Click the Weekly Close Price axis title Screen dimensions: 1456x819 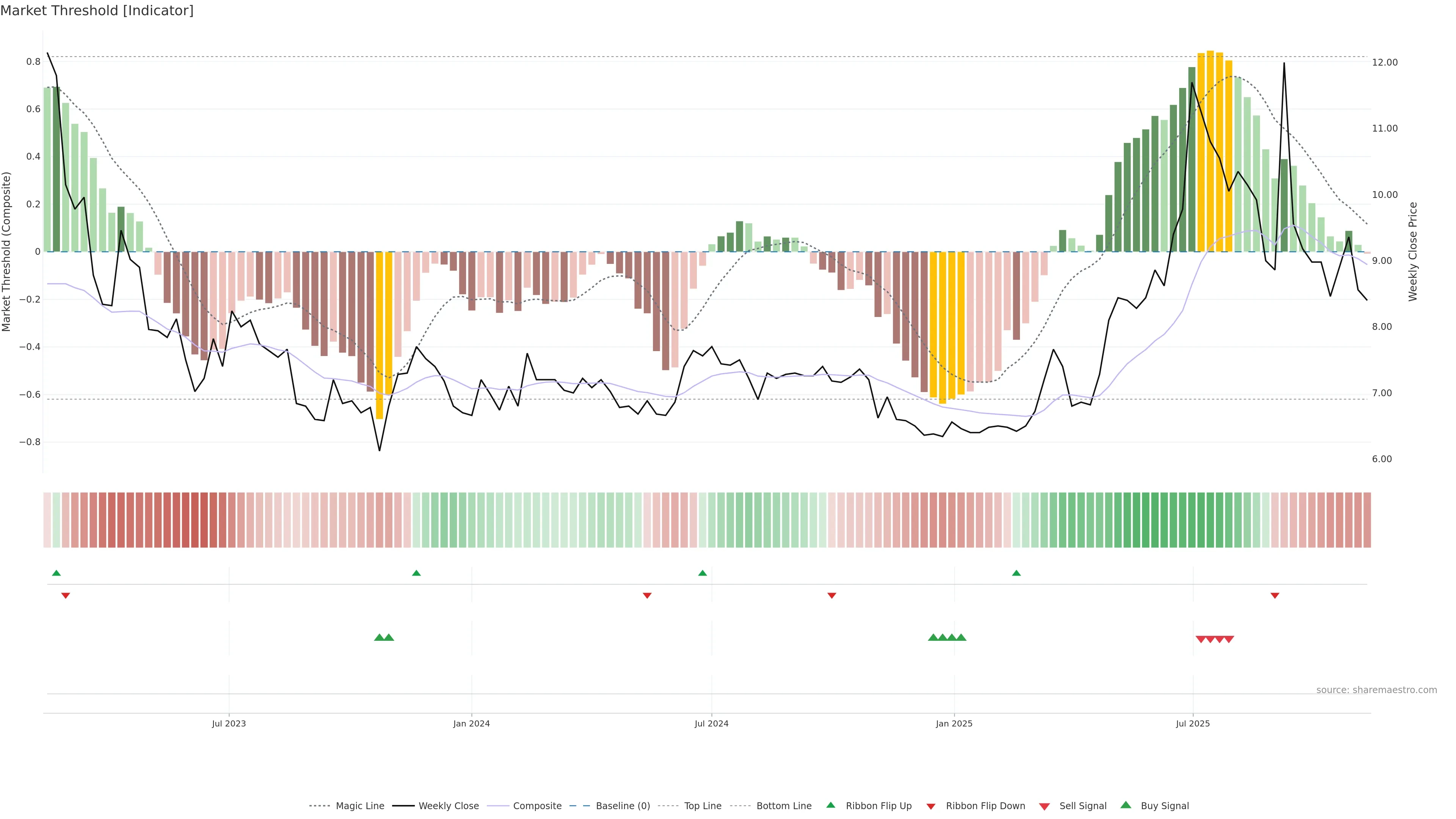[1413, 251]
